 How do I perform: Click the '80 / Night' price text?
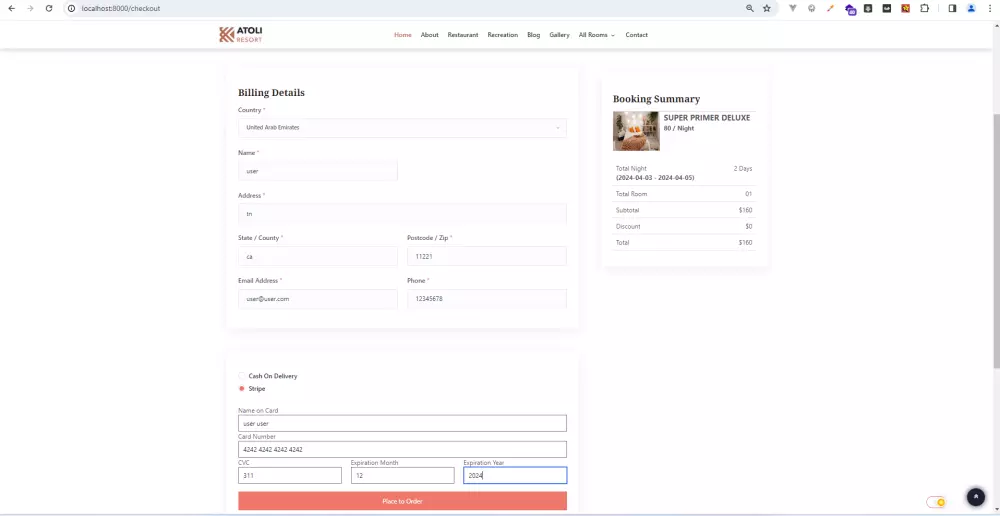pos(679,128)
